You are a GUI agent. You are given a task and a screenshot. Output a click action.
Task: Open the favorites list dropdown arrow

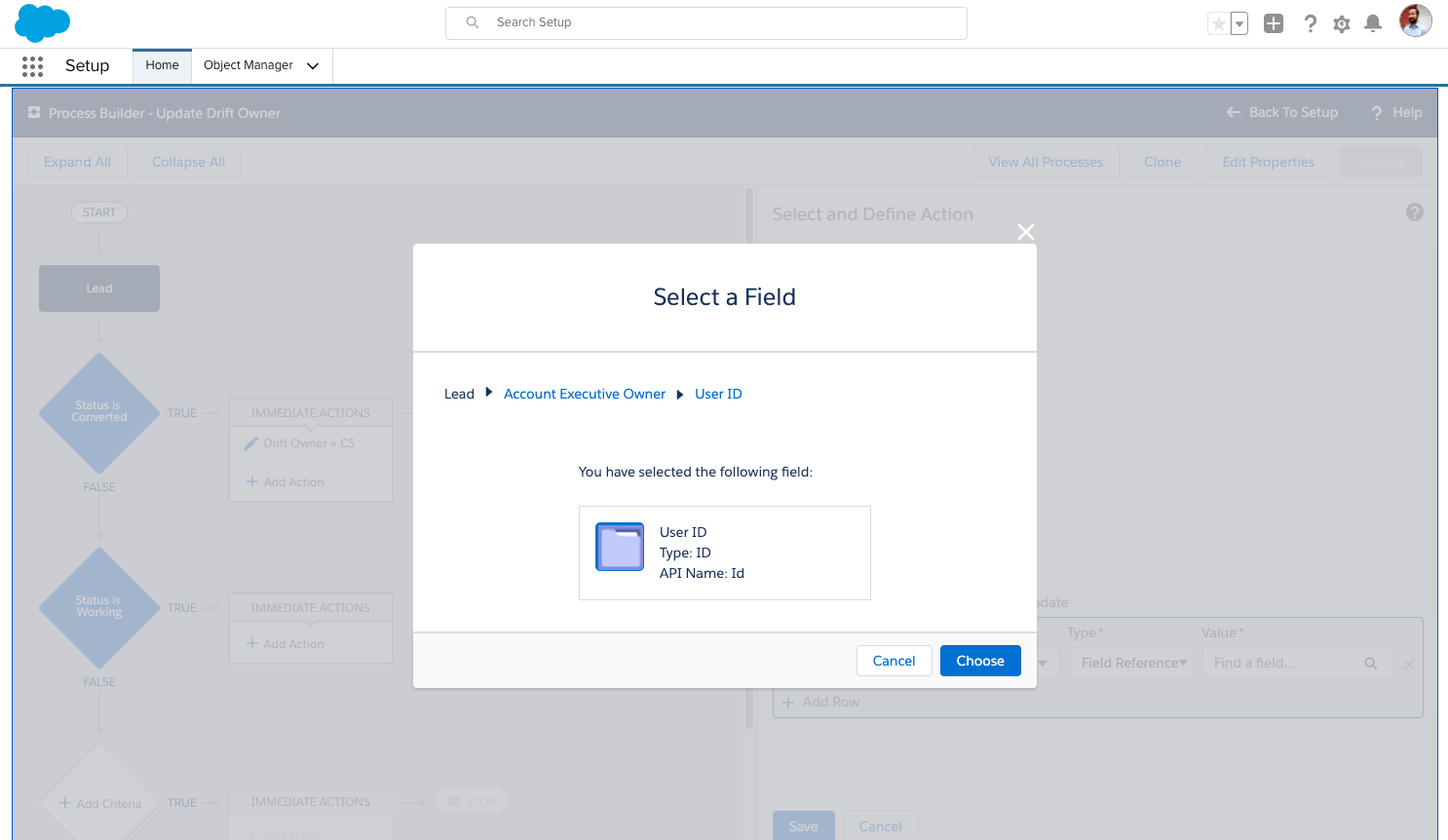click(1239, 23)
